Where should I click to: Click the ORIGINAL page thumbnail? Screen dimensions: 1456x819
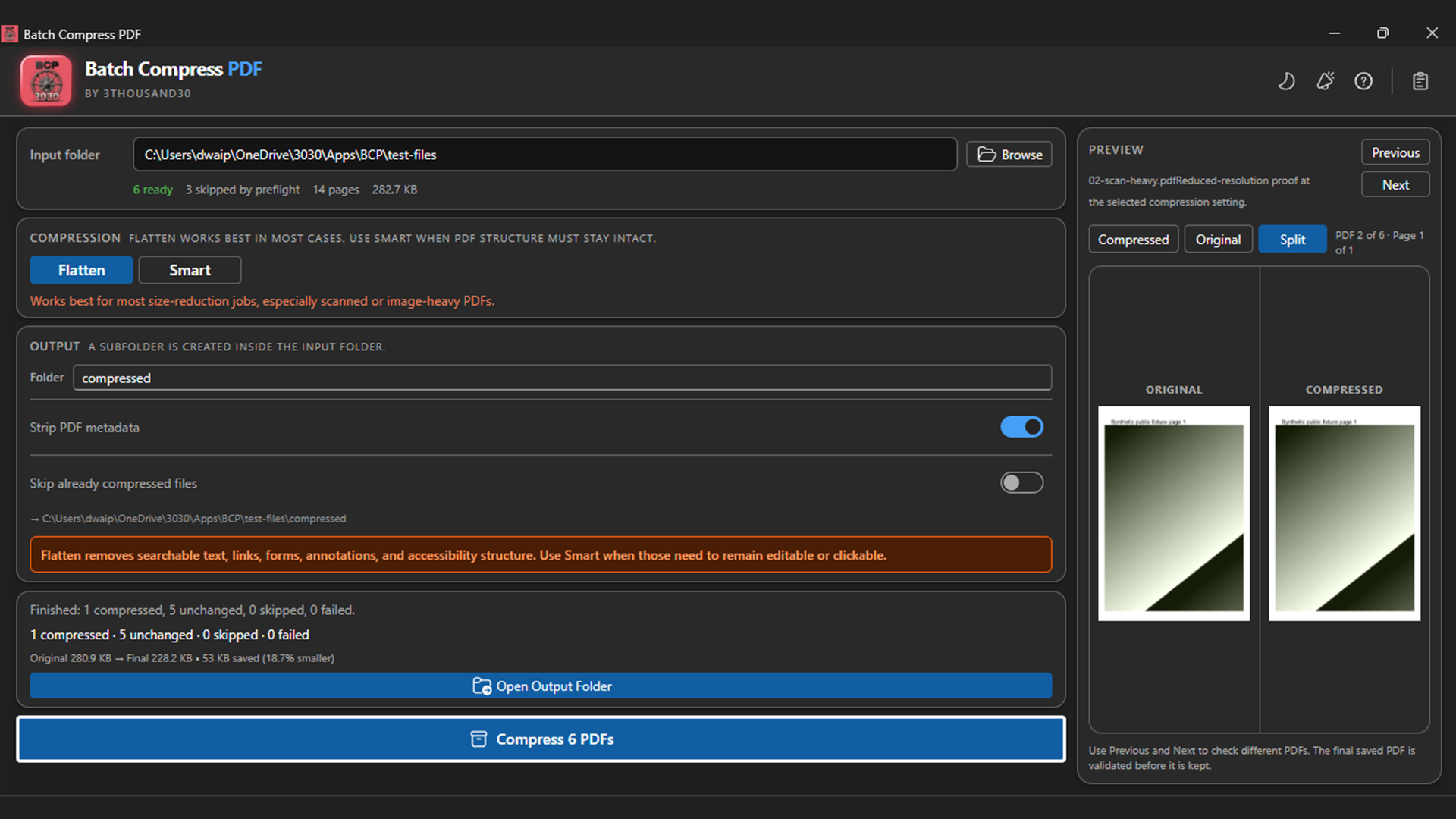click(x=1174, y=514)
